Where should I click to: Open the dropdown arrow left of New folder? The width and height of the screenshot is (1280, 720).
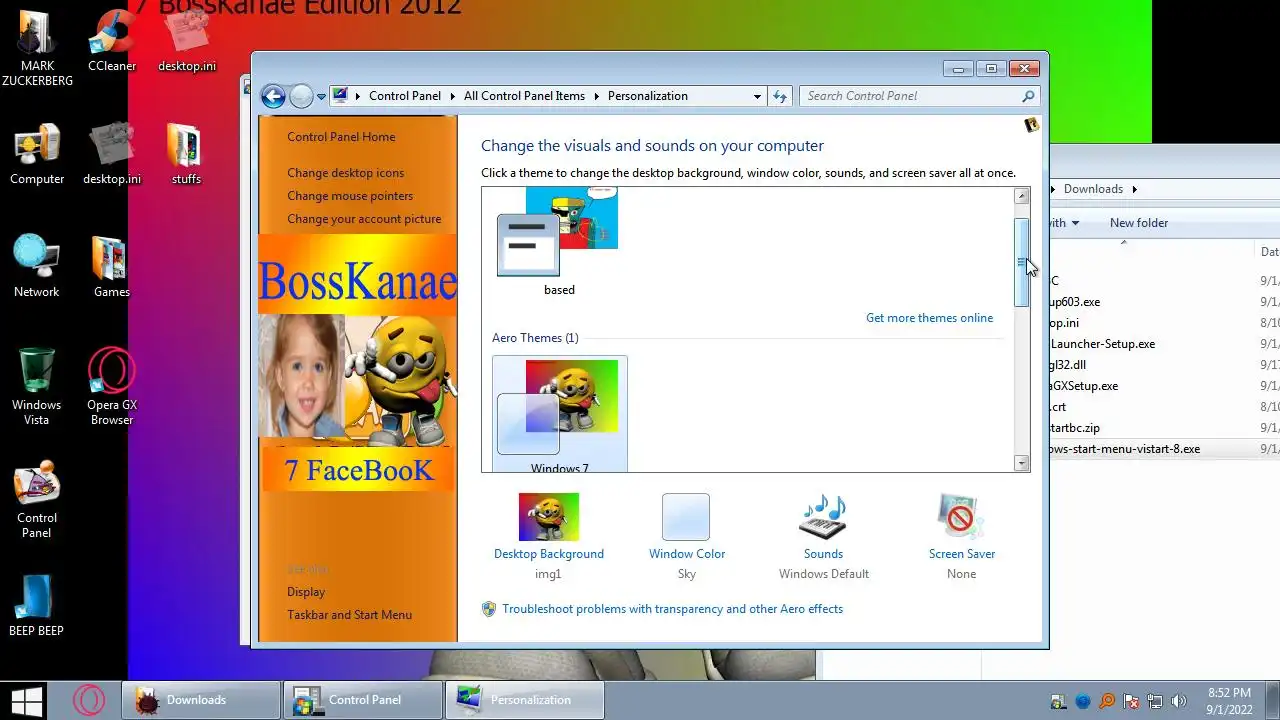click(x=1075, y=223)
